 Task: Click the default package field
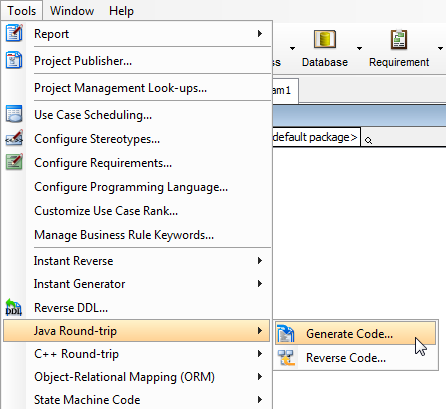click(x=316, y=137)
